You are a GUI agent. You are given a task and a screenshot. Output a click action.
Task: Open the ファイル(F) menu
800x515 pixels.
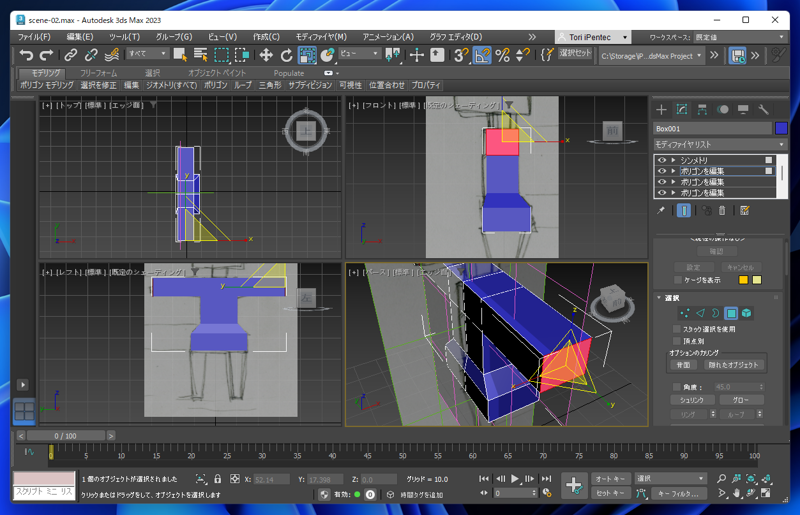[x=34, y=37]
